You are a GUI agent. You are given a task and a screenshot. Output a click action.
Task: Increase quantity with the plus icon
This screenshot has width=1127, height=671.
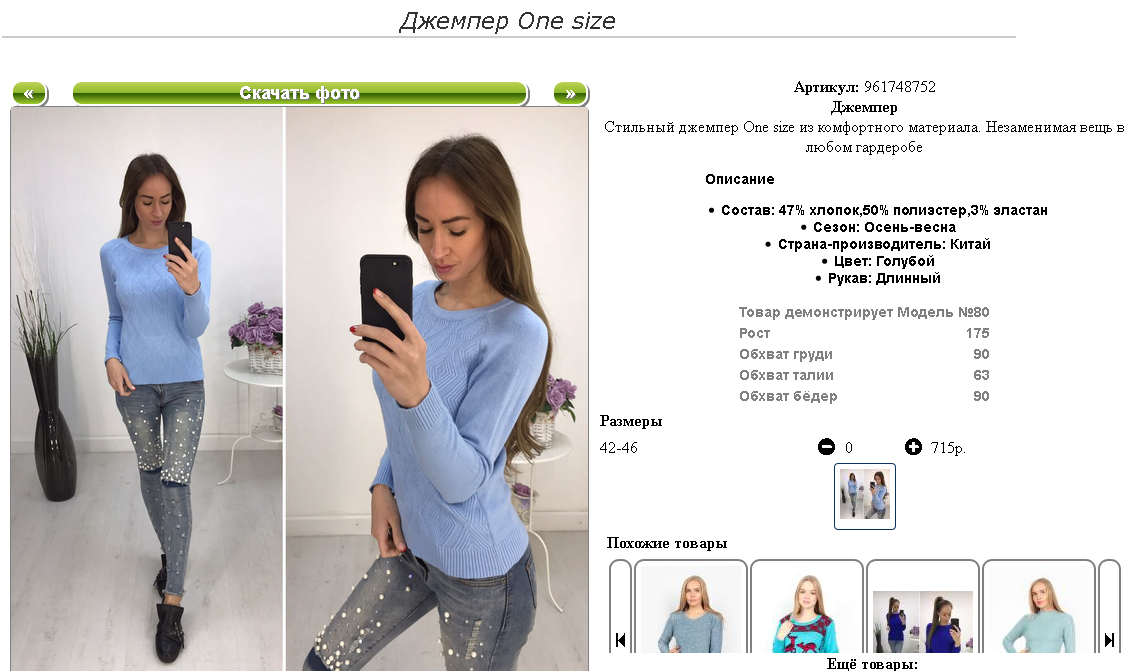click(913, 447)
